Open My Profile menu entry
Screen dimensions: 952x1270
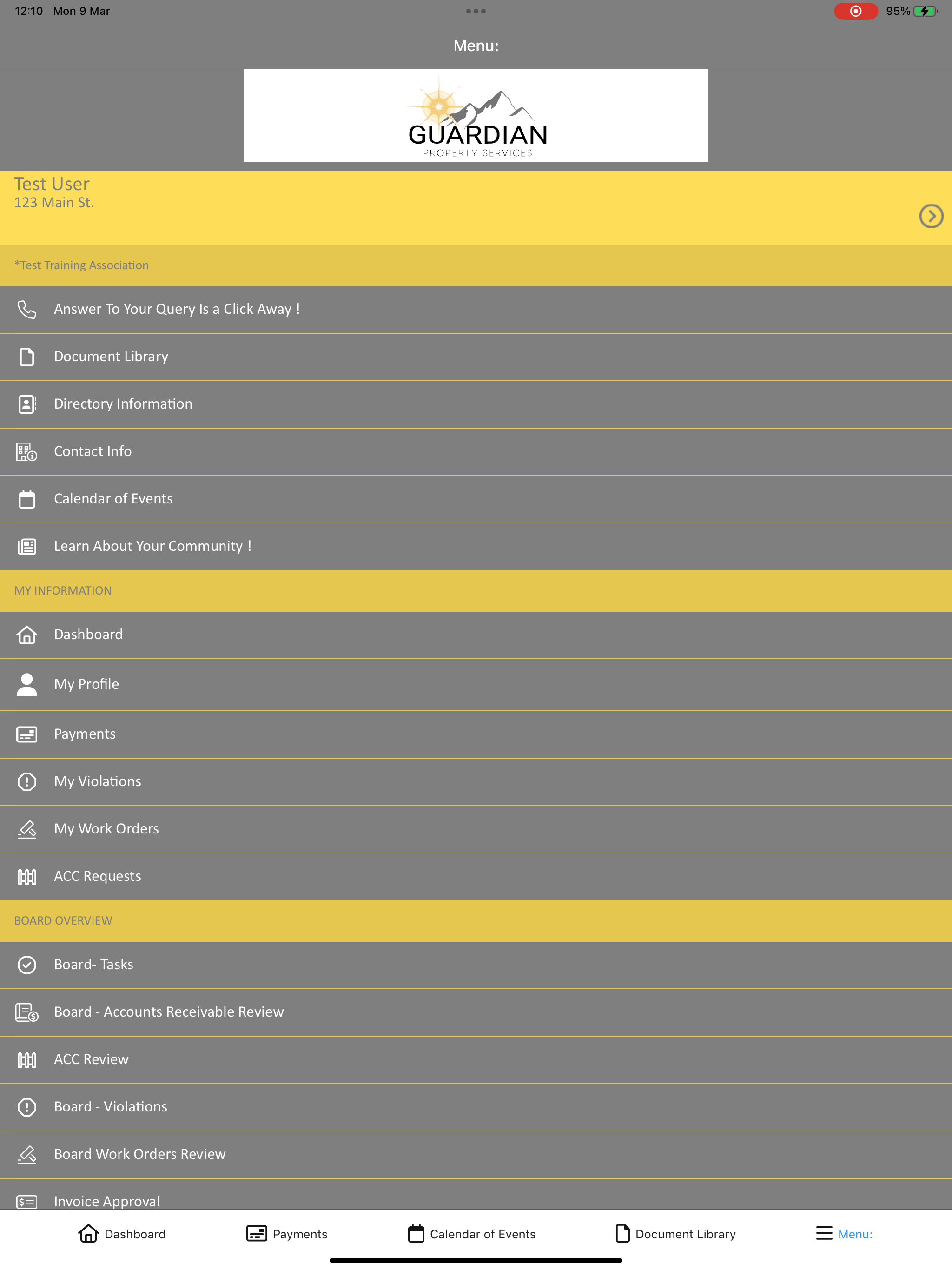click(x=476, y=684)
